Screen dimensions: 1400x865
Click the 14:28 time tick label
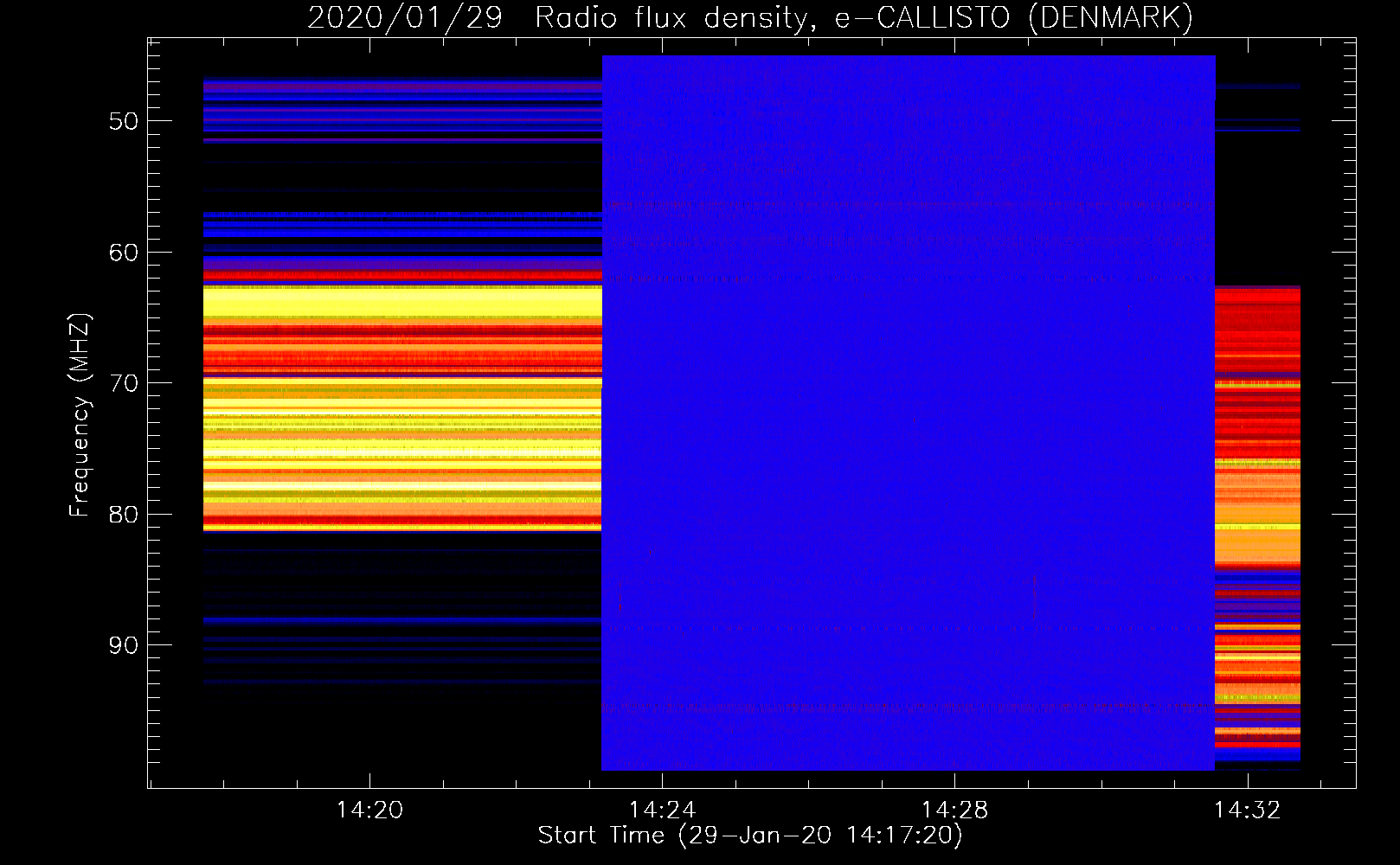(954, 810)
